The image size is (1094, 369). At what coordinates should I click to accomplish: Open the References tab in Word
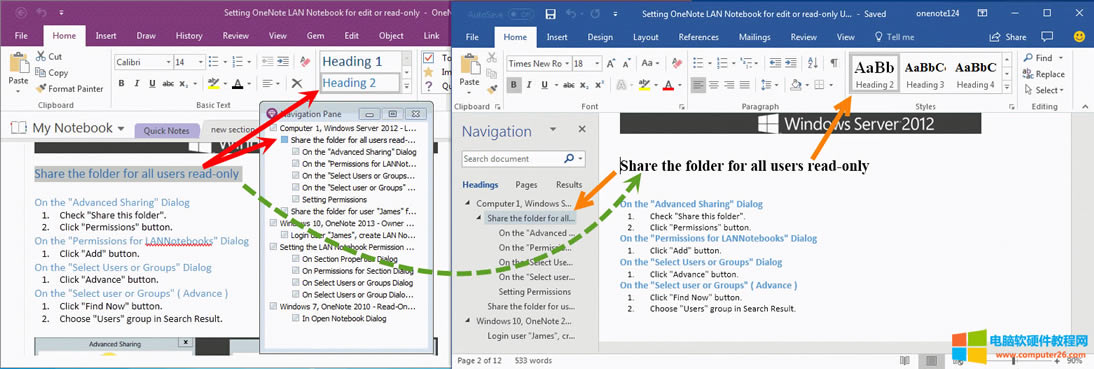[x=698, y=37]
